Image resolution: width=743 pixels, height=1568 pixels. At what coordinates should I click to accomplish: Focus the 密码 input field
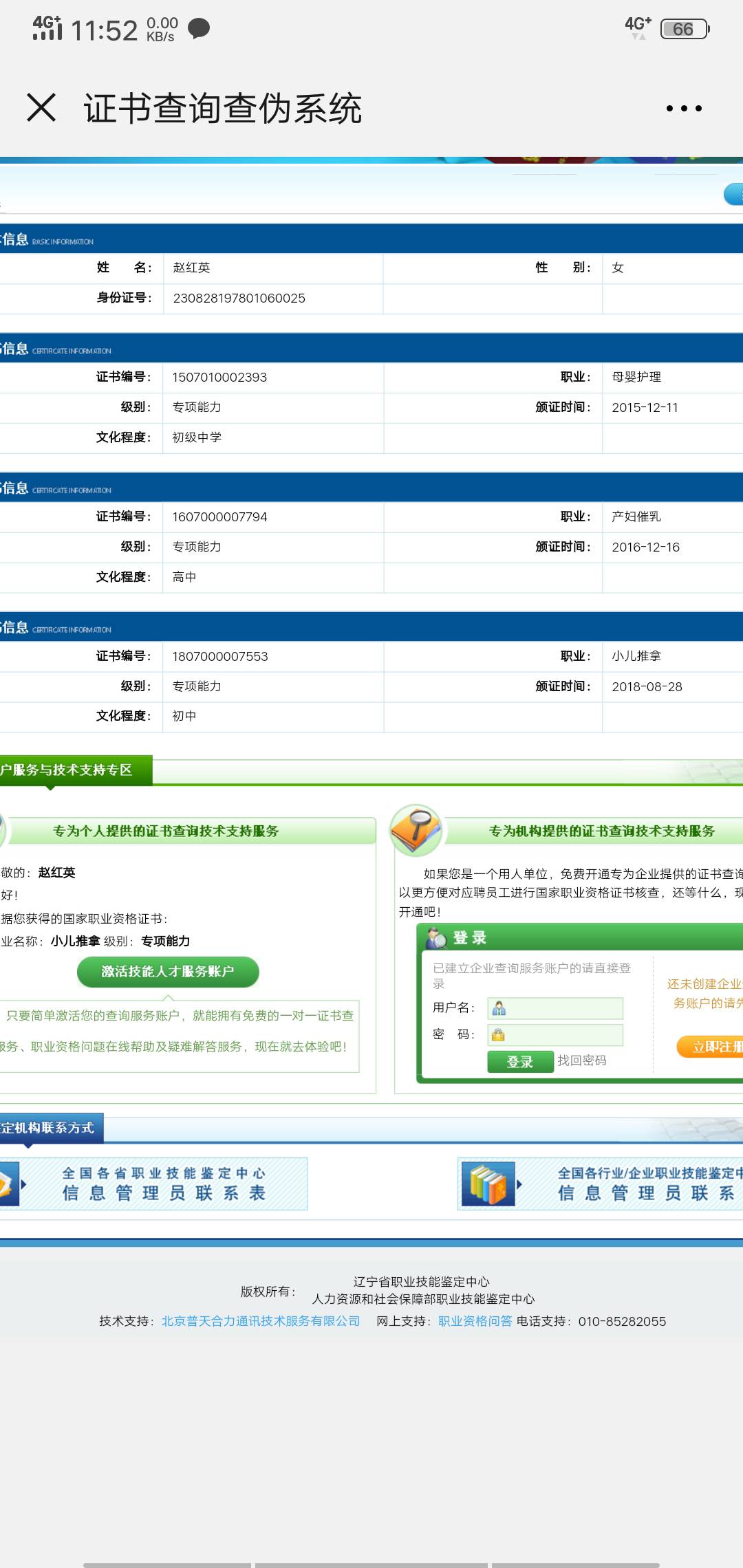point(555,1034)
